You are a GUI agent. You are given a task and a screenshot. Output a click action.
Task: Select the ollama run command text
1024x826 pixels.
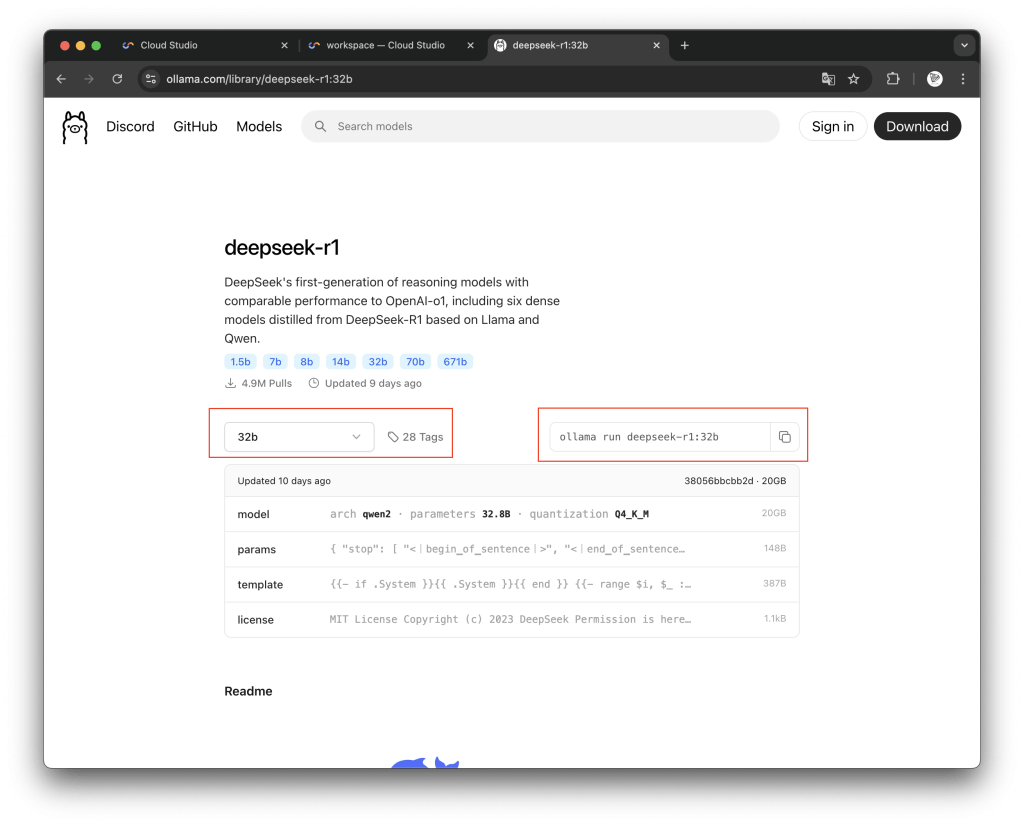[x=639, y=437]
